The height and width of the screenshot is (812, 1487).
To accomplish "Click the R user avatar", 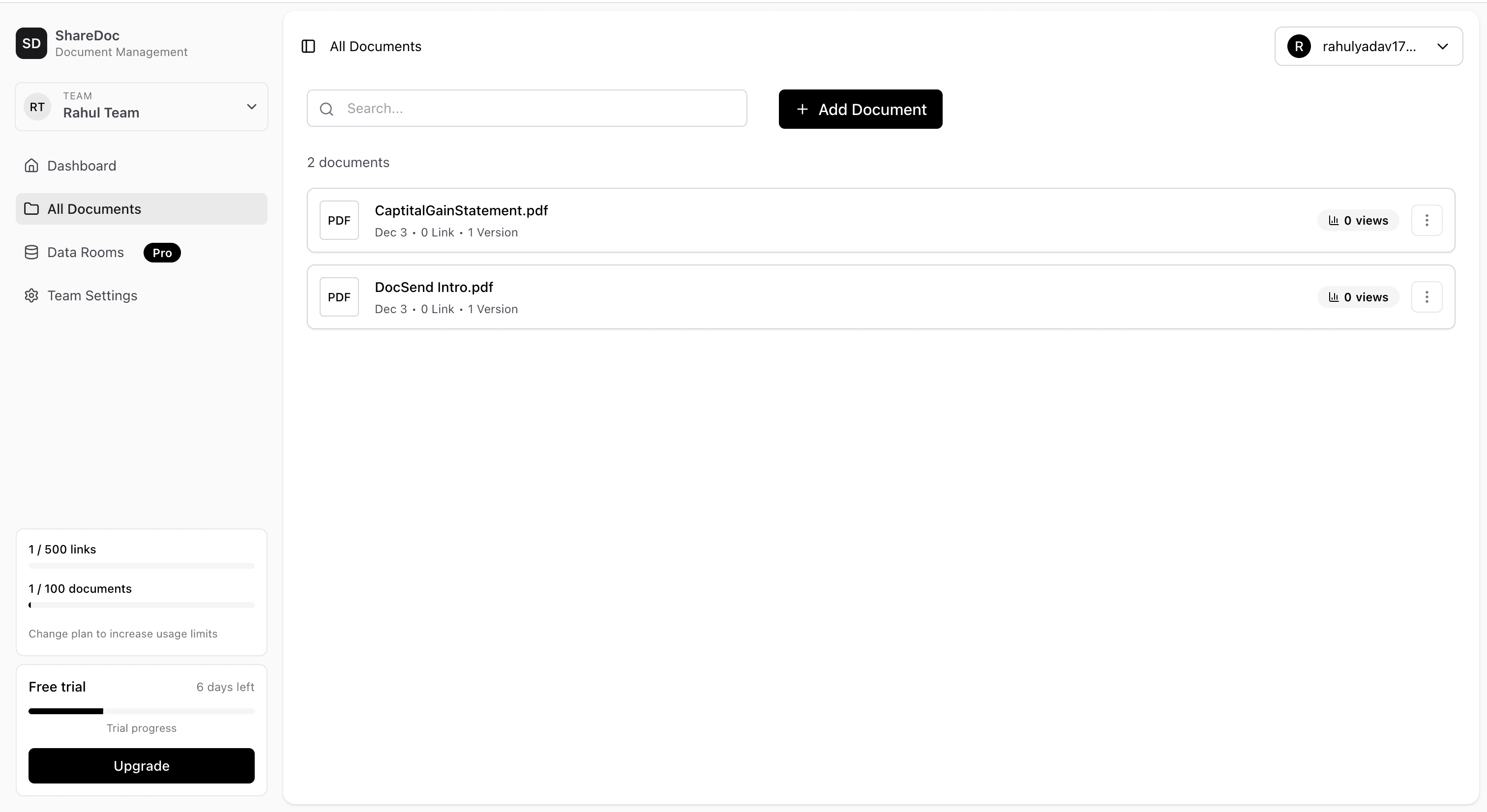I will 1299,46.
